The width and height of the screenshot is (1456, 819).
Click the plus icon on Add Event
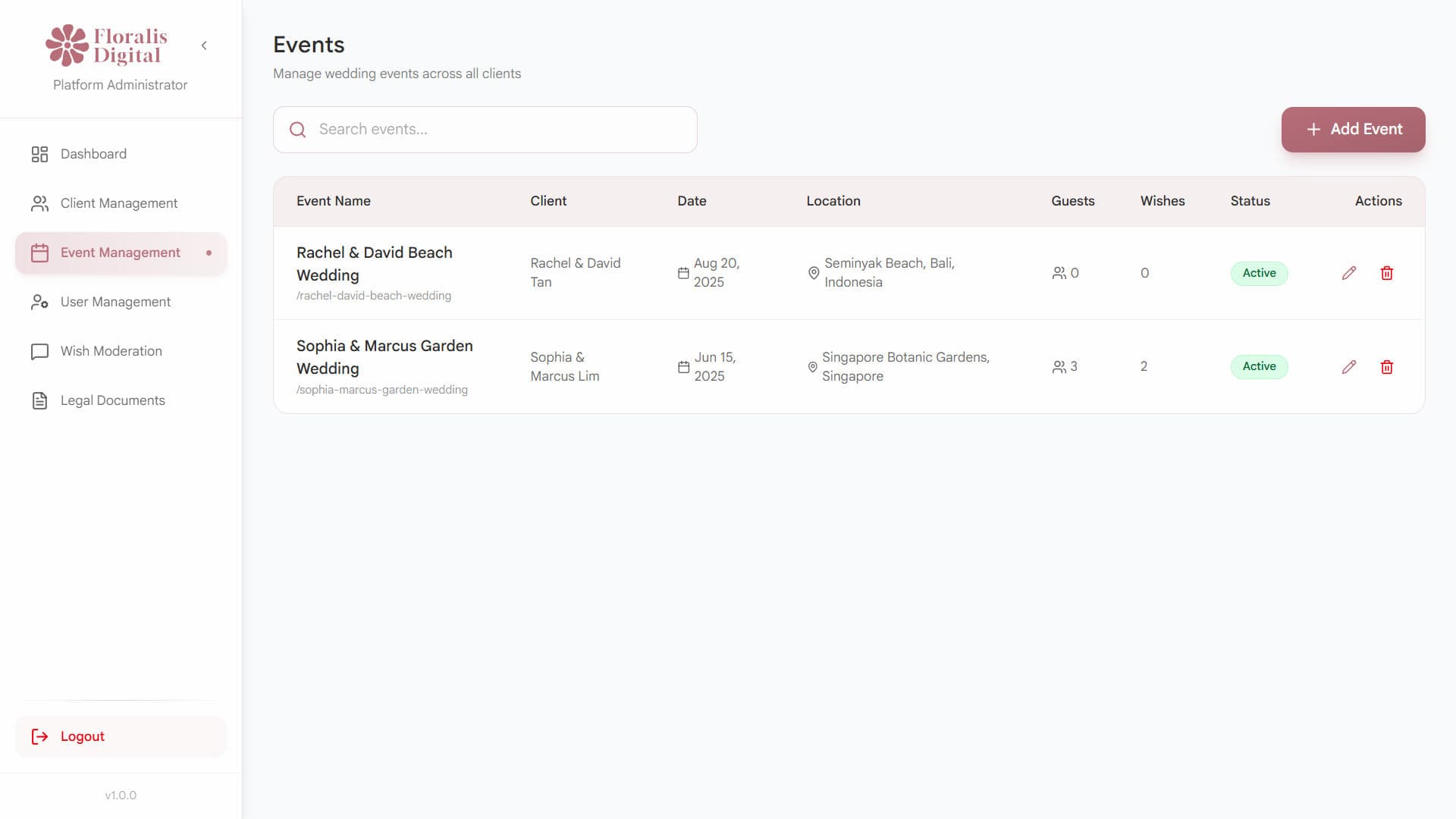pos(1313,130)
